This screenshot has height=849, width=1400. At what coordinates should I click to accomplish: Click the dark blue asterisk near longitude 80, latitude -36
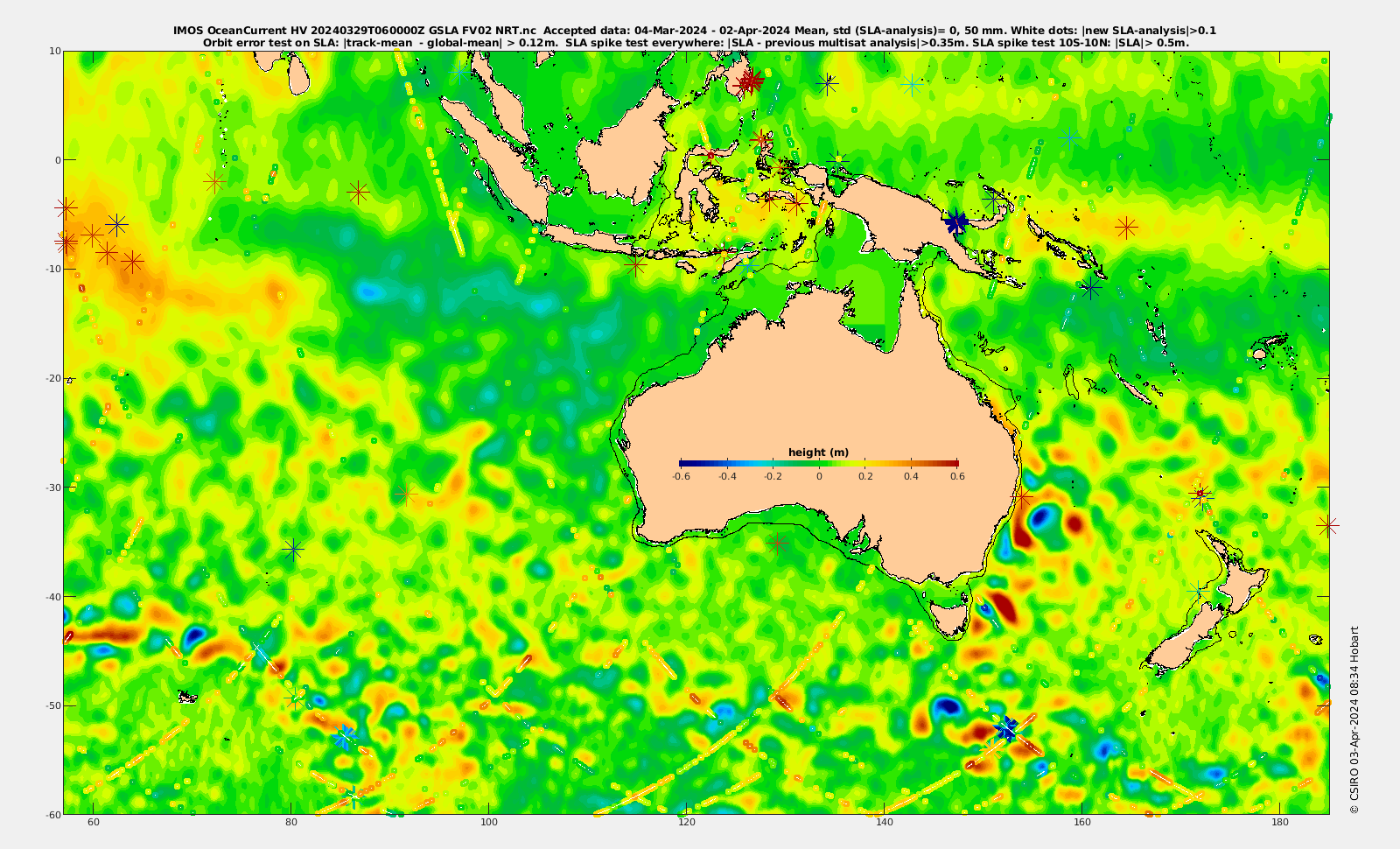coord(293,550)
